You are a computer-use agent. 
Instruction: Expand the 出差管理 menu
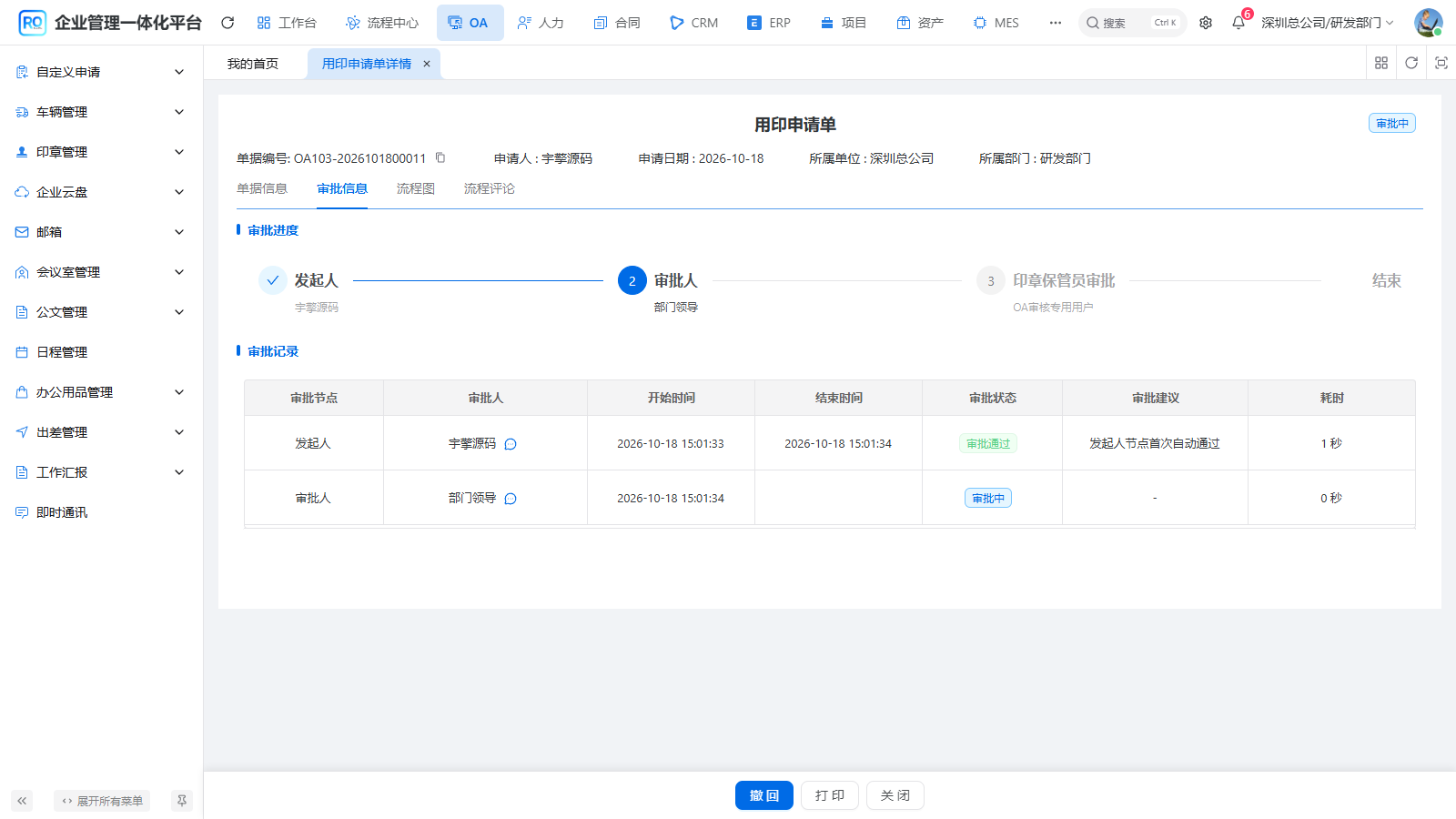tap(101, 432)
